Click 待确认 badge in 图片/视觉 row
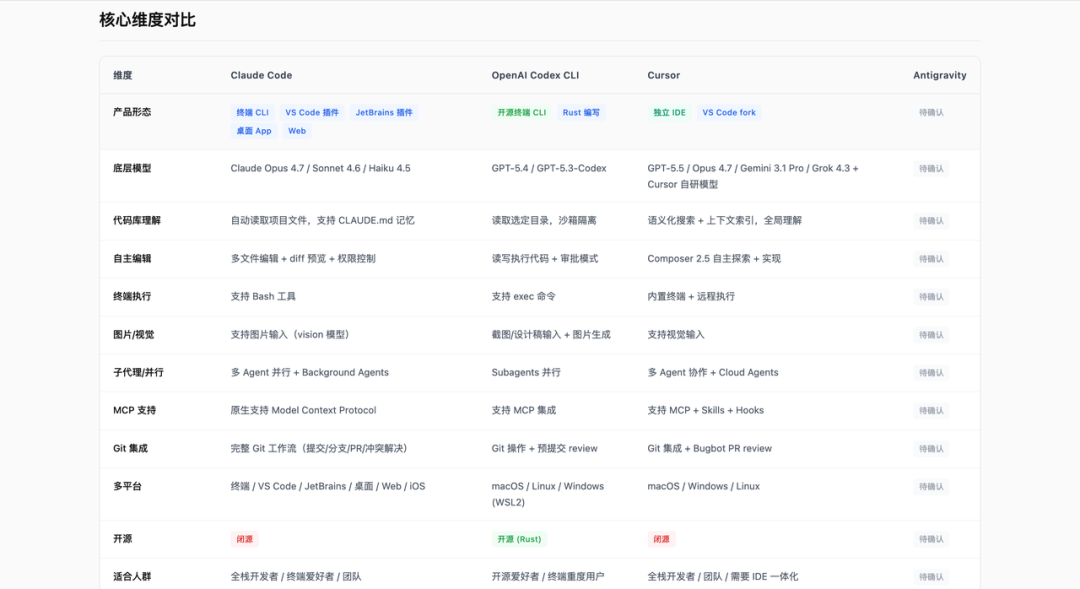This screenshot has width=1080, height=589. (x=931, y=335)
